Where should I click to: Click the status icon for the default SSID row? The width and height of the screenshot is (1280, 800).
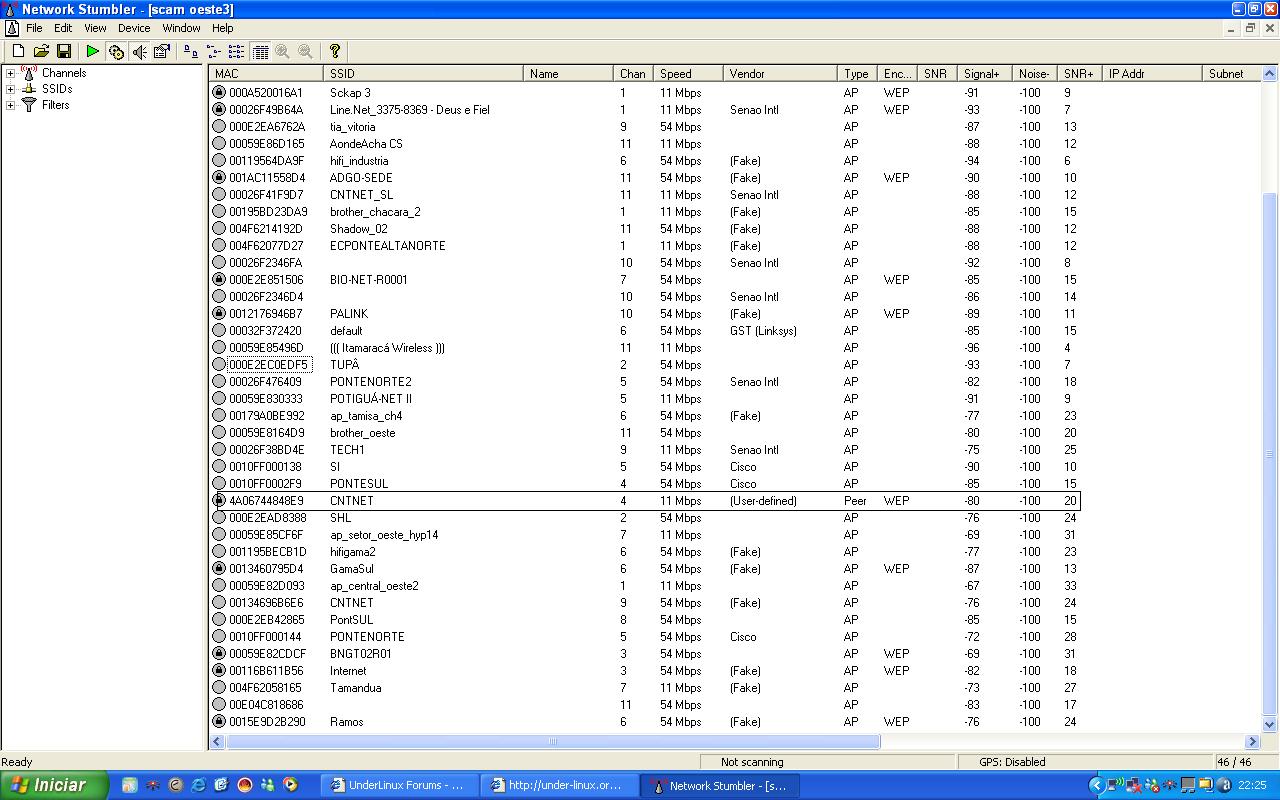[x=219, y=331]
